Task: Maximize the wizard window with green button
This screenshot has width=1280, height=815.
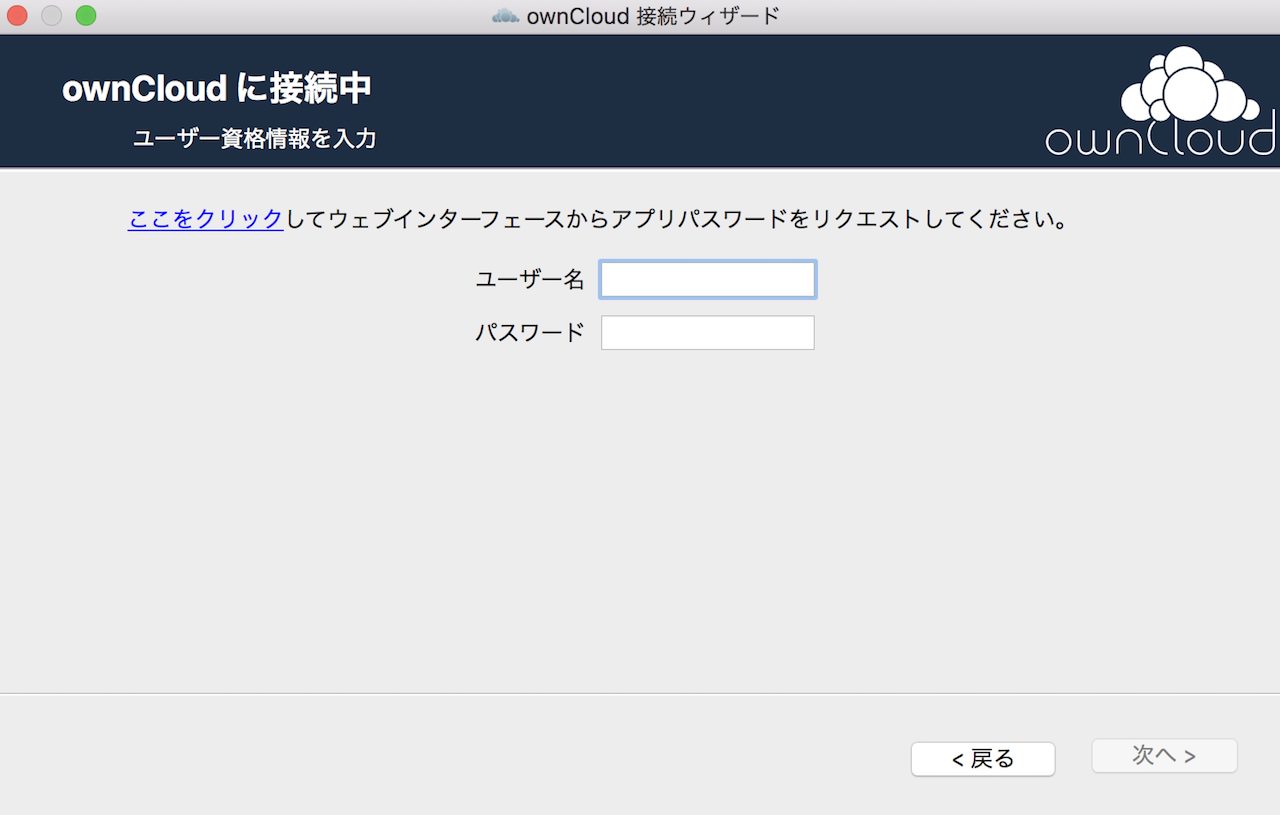Action: pyautogui.click(x=86, y=15)
